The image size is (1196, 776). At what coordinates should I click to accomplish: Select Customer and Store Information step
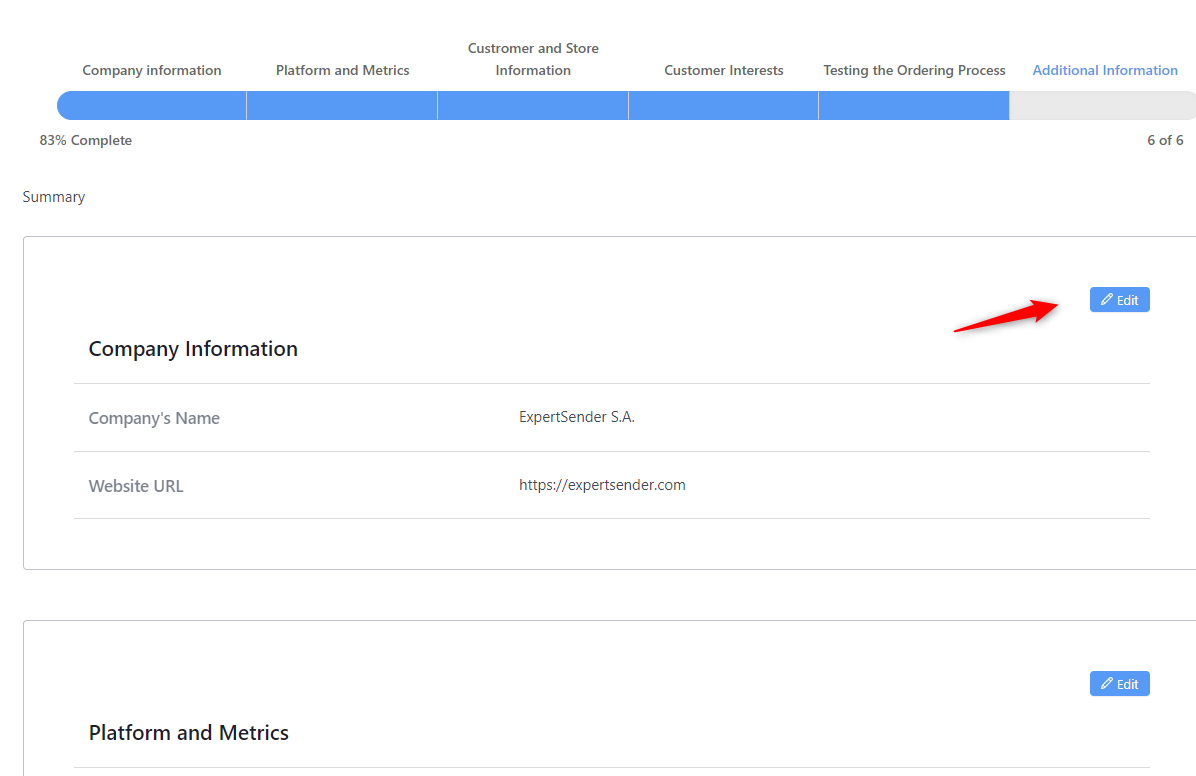click(x=533, y=60)
